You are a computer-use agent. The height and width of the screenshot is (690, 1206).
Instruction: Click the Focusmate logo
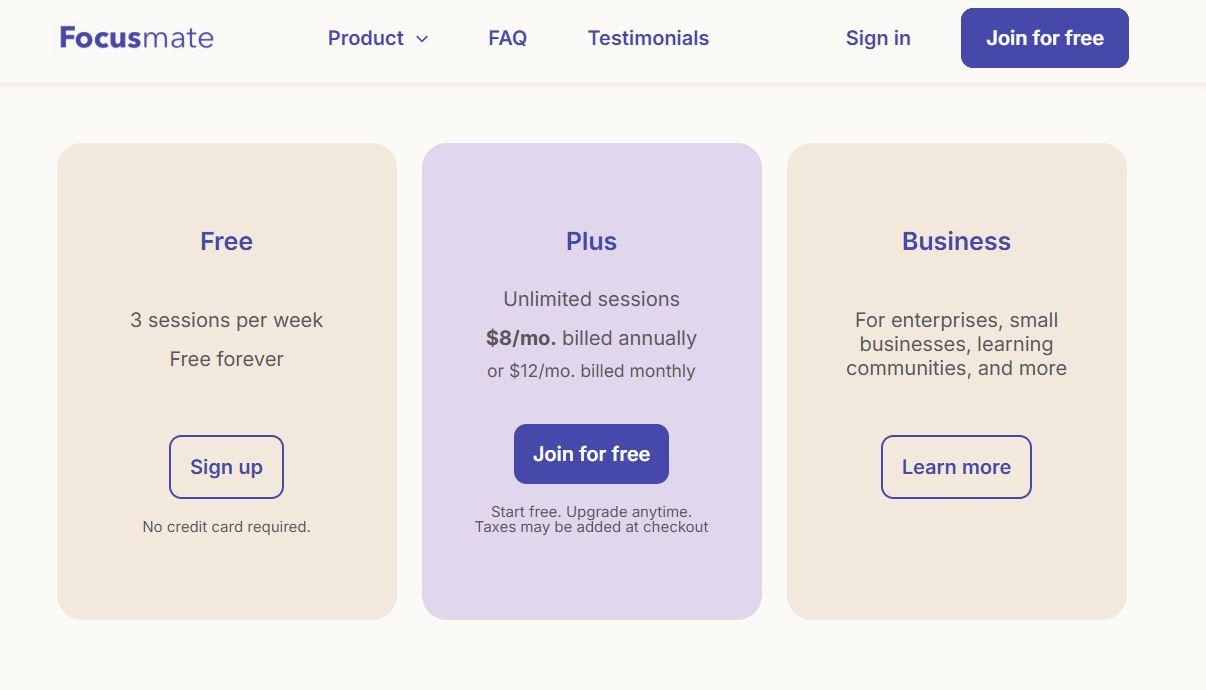click(136, 37)
